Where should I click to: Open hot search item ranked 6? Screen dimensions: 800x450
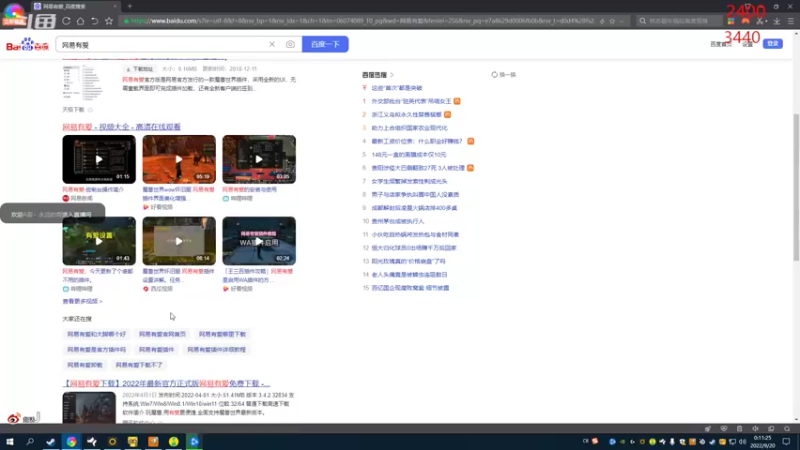click(x=418, y=167)
